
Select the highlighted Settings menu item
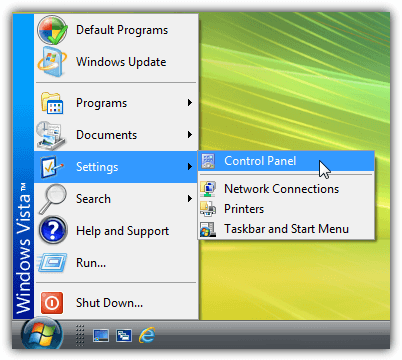point(116,167)
